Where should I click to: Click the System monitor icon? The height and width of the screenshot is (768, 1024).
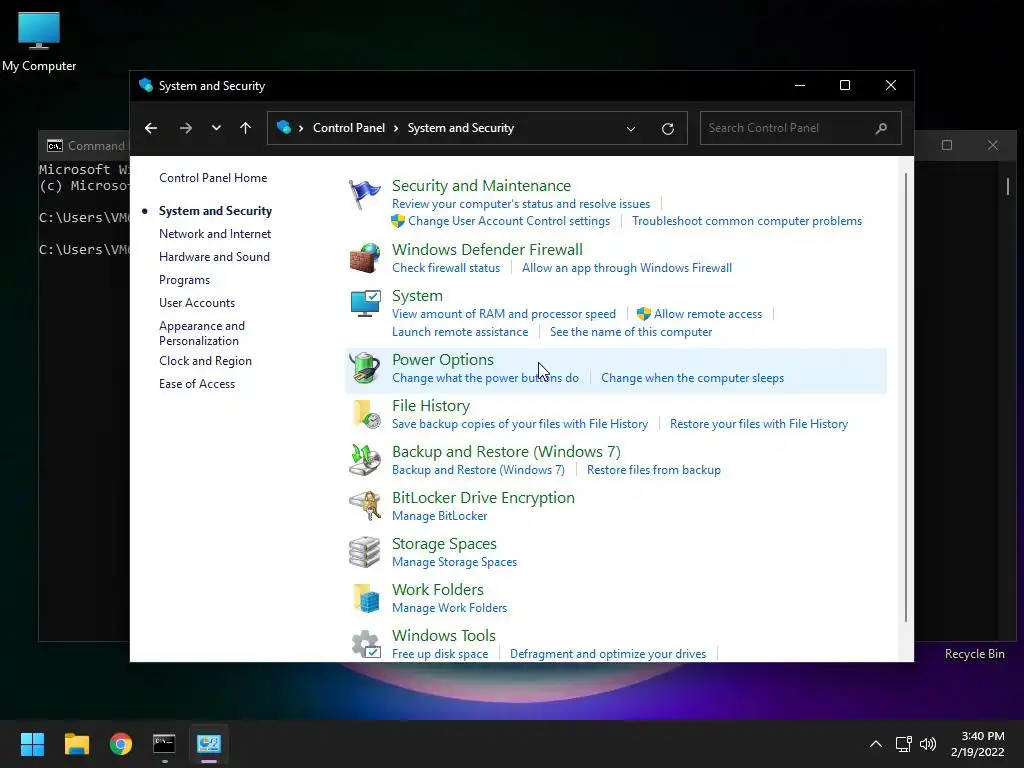point(364,304)
